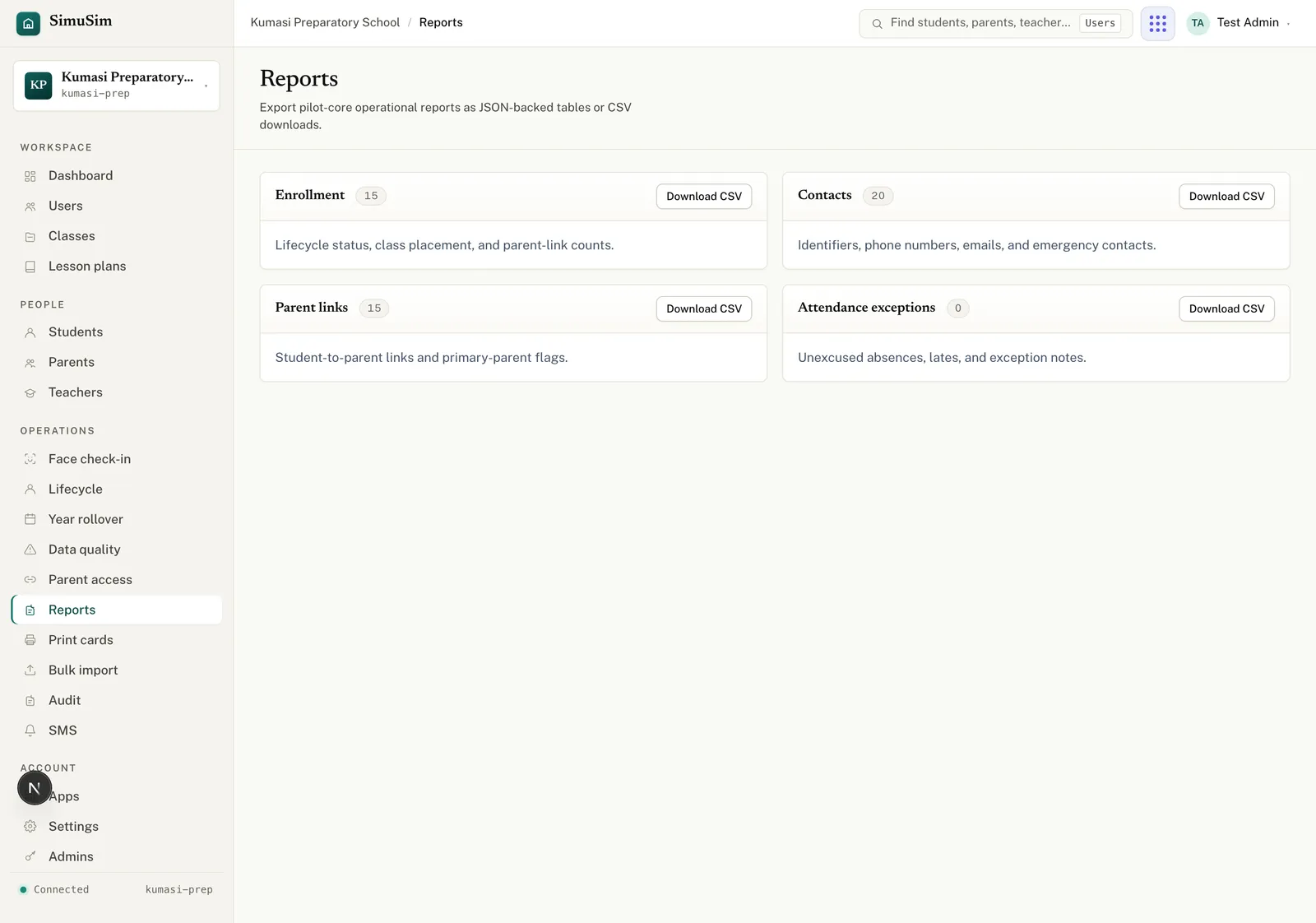The height and width of the screenshot is (923, 1316).
Task: Click the Print cards printer icon
Action: (x=30, y=640)
